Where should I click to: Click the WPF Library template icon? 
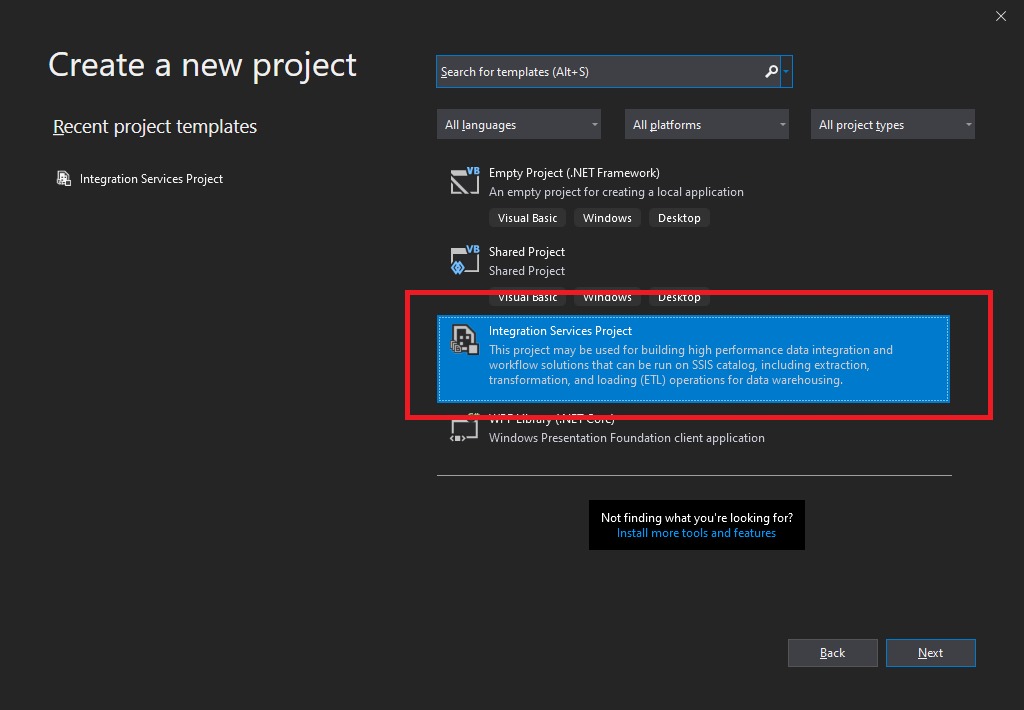pyautogui.click(x=464, y=428)
